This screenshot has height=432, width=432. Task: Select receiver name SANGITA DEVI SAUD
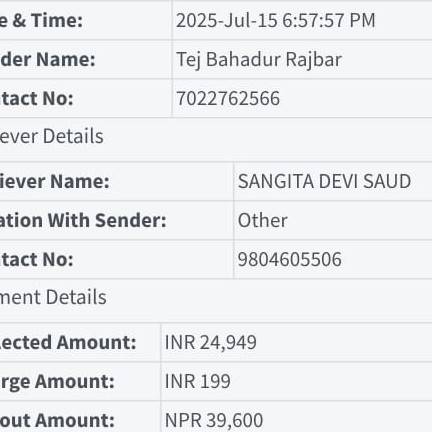click(x=324, y=181)
